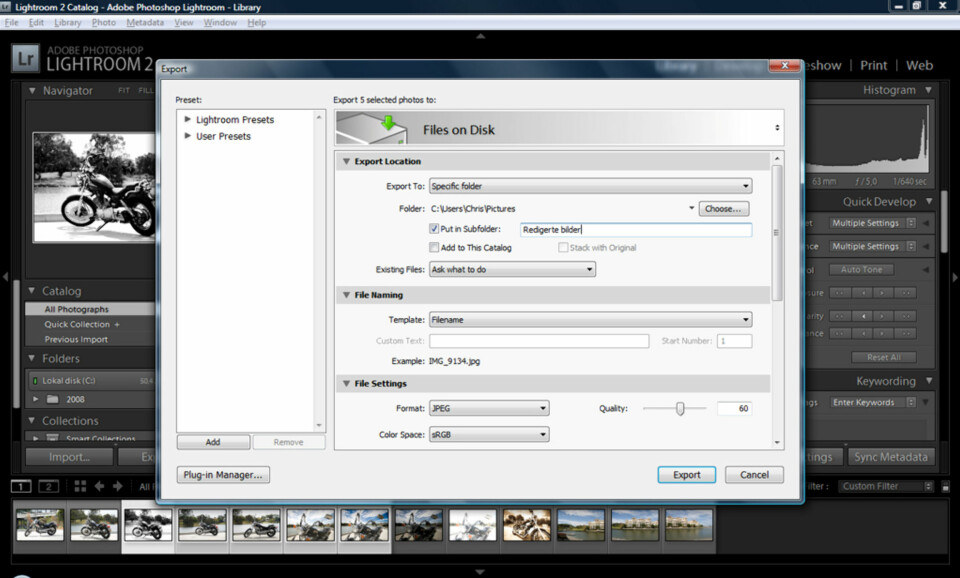Click the filmstrip go back arrow
This screenshot has width=960, height=578.
pos(99,486)
